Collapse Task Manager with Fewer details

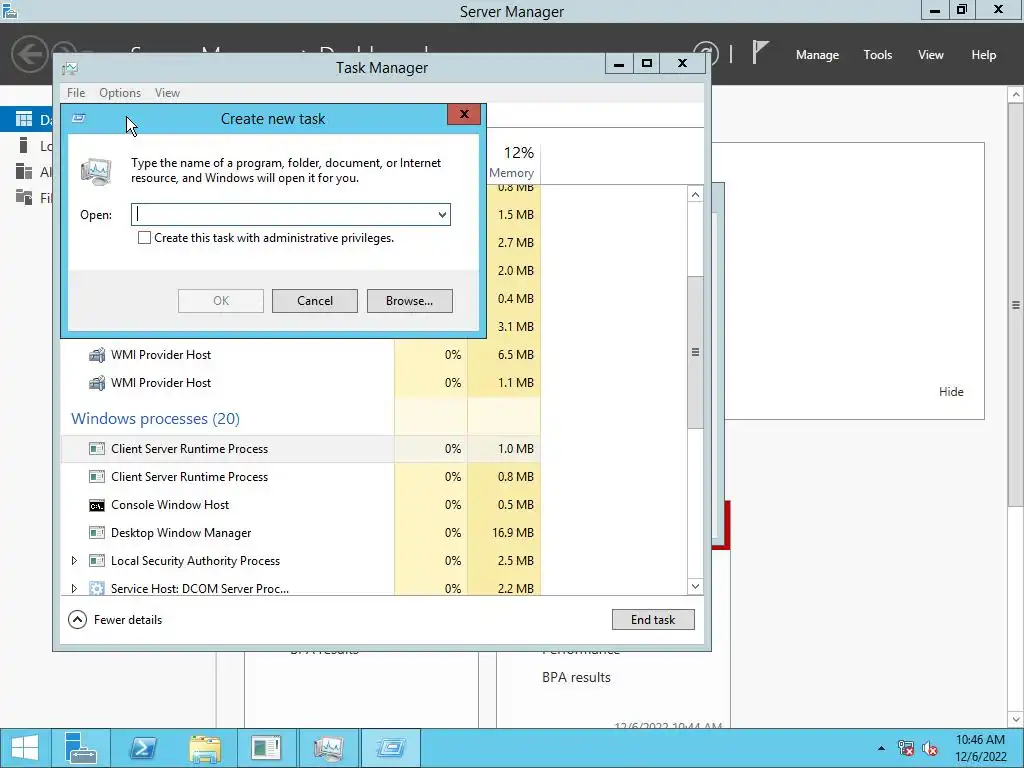(x=116, y=620)
